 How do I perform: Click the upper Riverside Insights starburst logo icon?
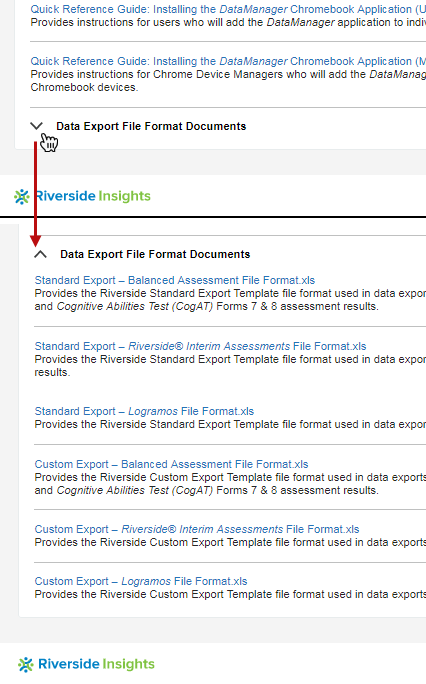tap(21, 197)
